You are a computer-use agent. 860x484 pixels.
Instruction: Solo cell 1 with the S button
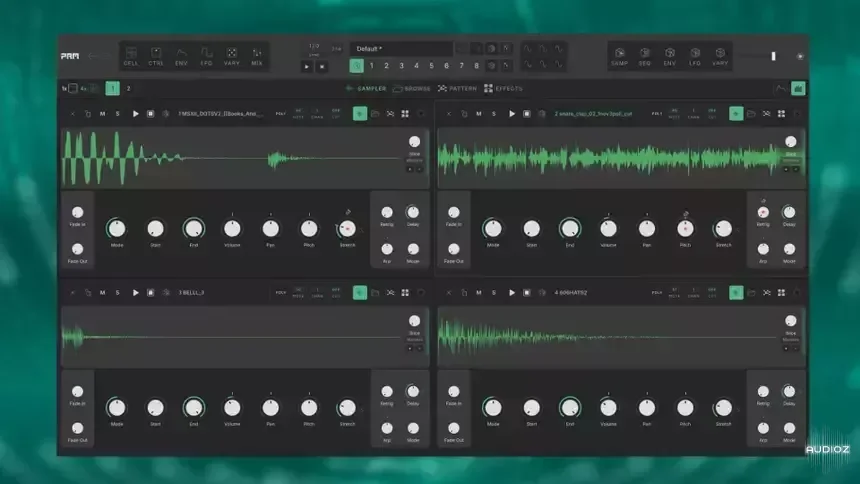point(117,114)
